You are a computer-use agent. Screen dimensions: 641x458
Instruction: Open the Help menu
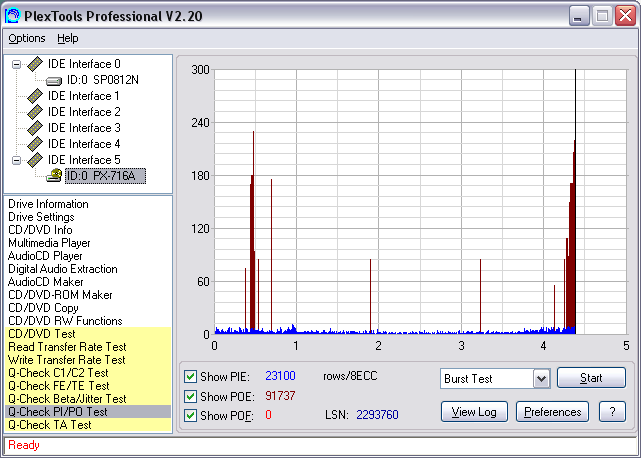(67, 38)
